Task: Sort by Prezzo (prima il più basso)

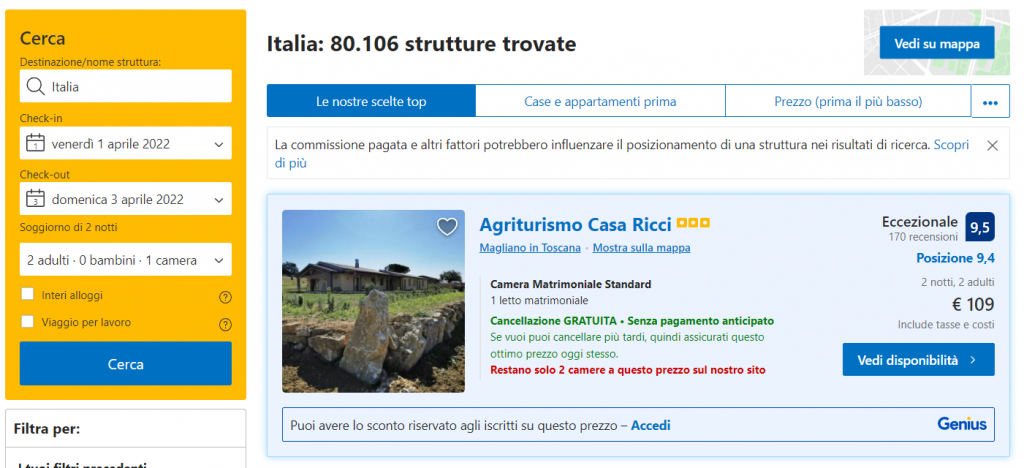Action: coord(847,101)
